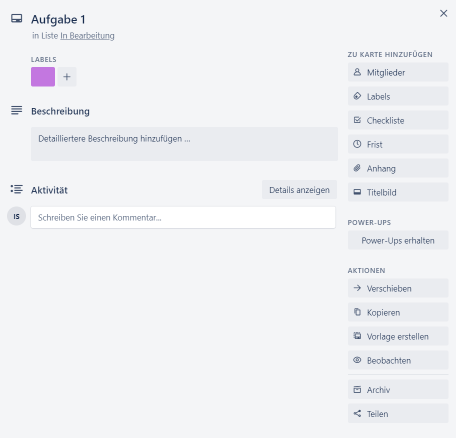Add a Checkliste to the card
Viewport: 456px width, 438px height.
click(398, 120)
